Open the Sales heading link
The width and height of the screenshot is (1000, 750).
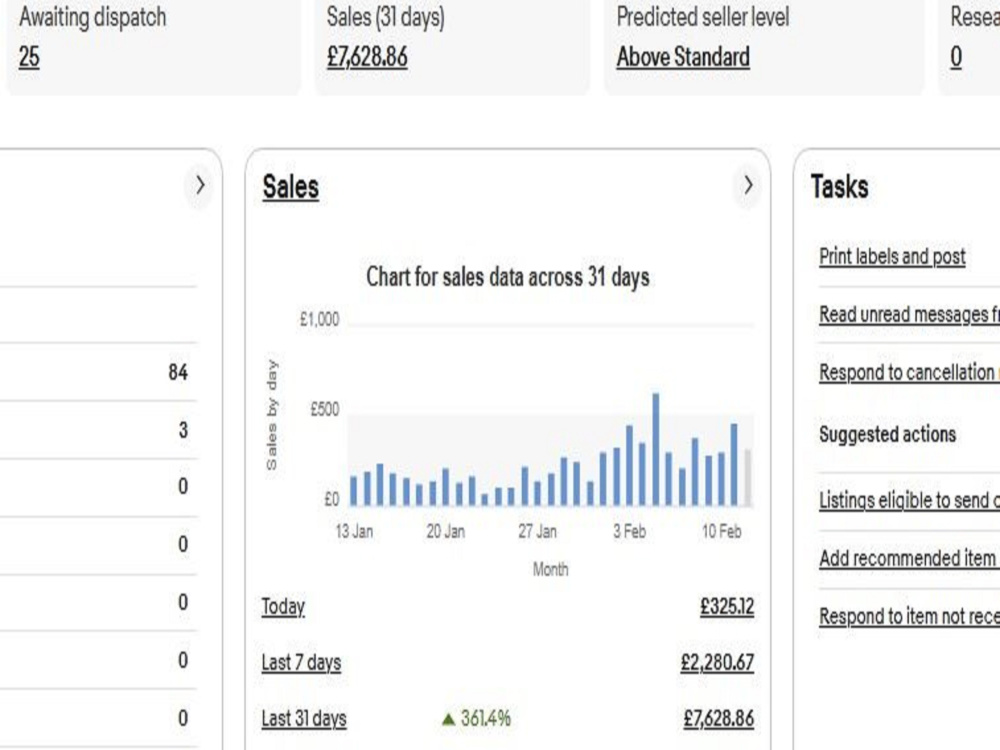pos(291,187)
